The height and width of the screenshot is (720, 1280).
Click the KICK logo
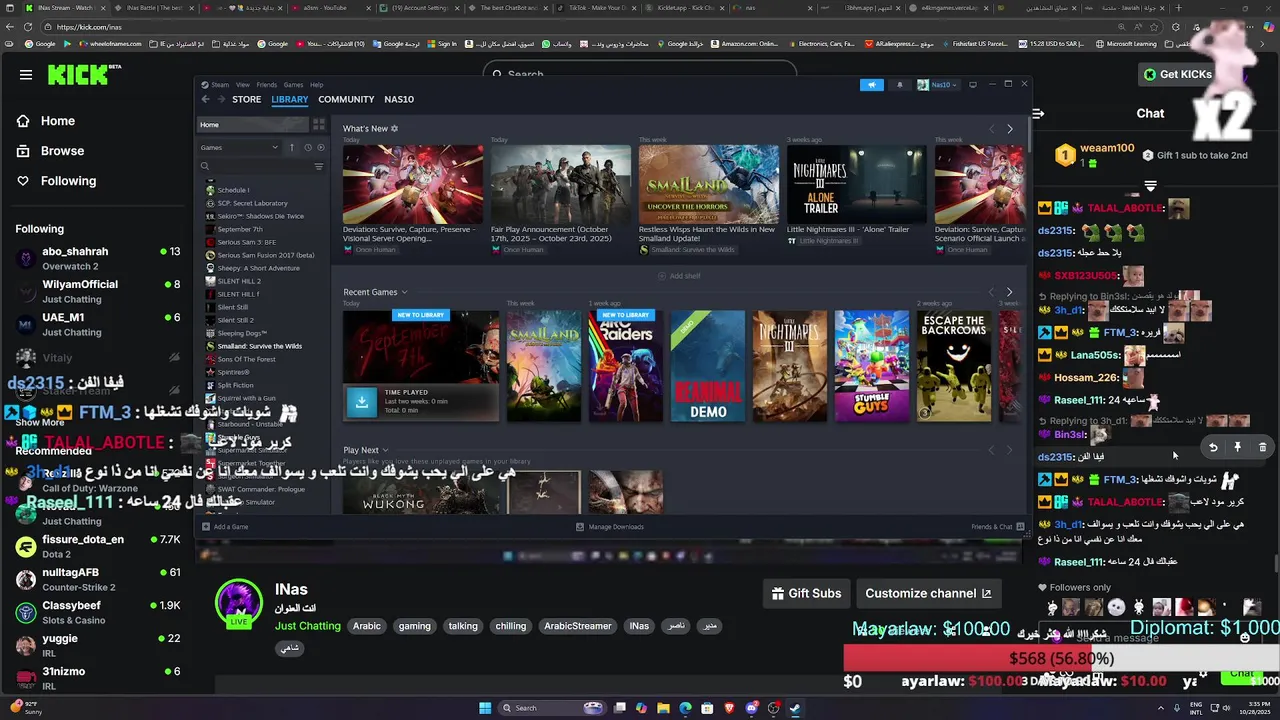(x=79, y=74)
